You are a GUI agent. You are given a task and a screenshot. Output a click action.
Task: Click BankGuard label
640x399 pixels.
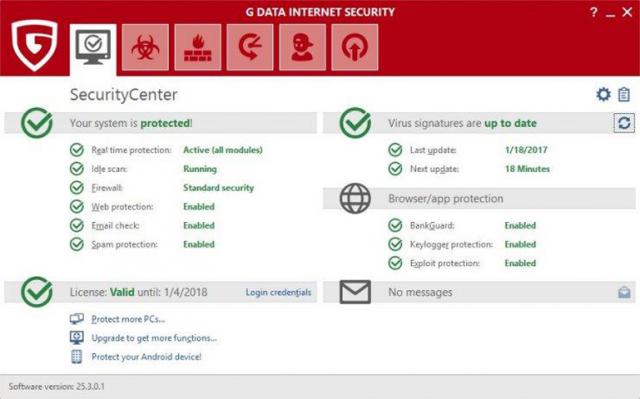point(432,225)
